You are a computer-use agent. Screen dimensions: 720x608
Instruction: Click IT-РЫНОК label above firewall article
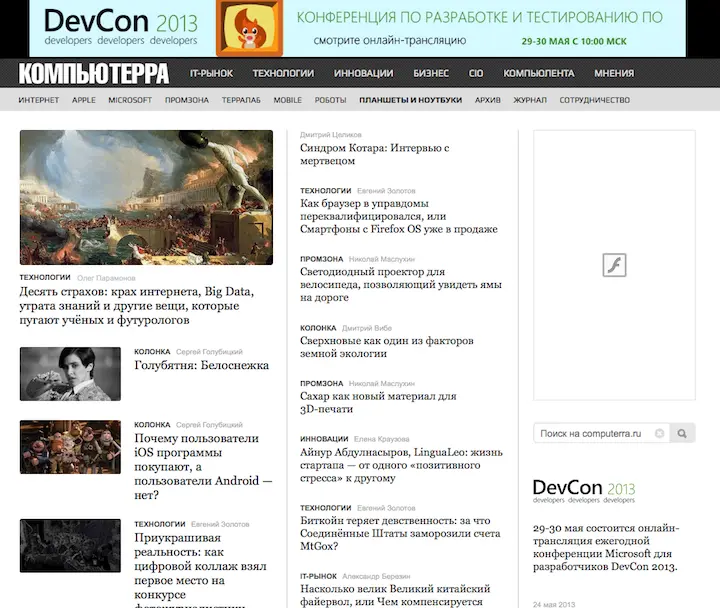(318, 576)
